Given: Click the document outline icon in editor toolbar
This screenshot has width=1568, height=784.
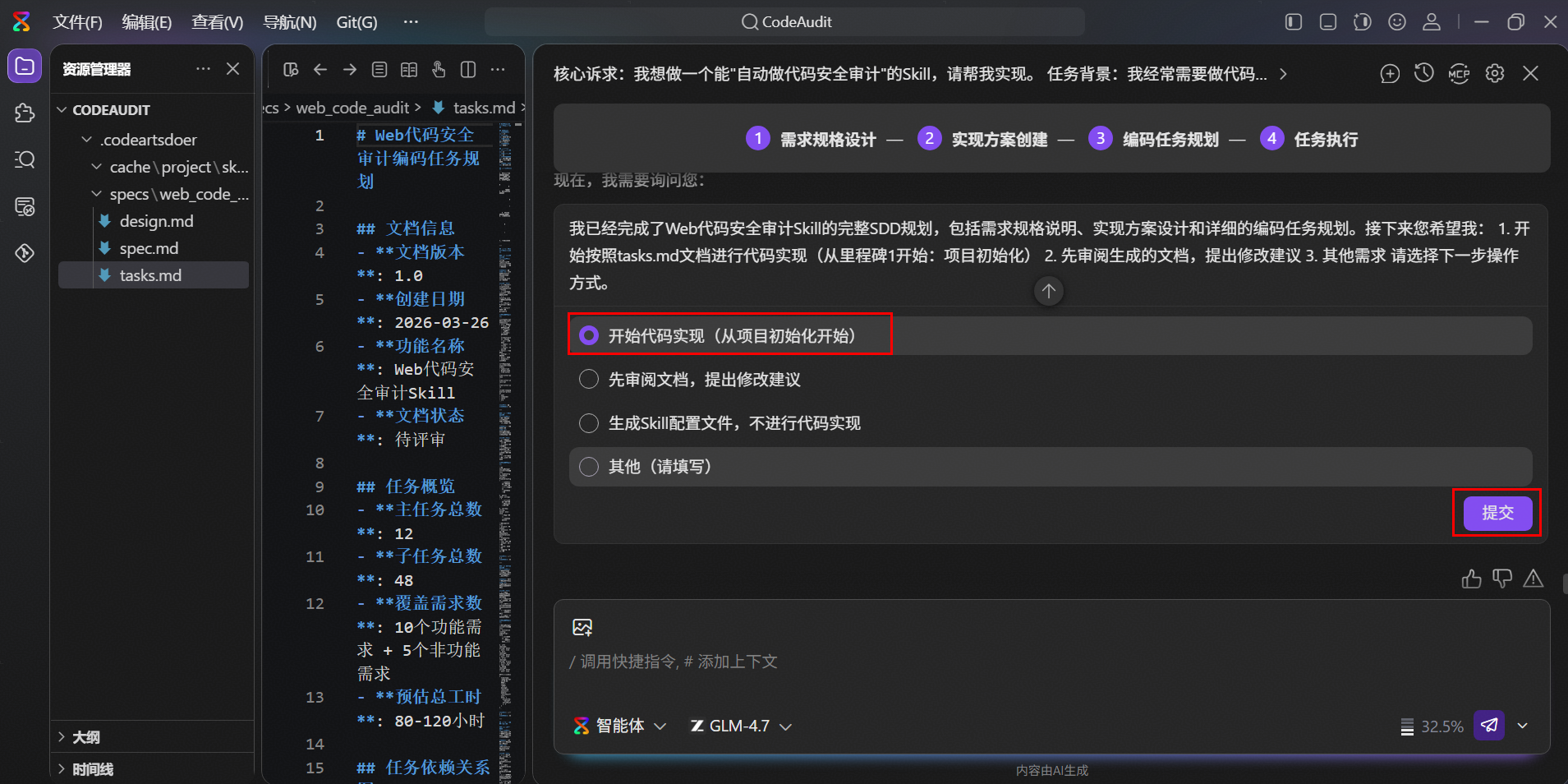Looking at the screenshot, I should [379, 70].
